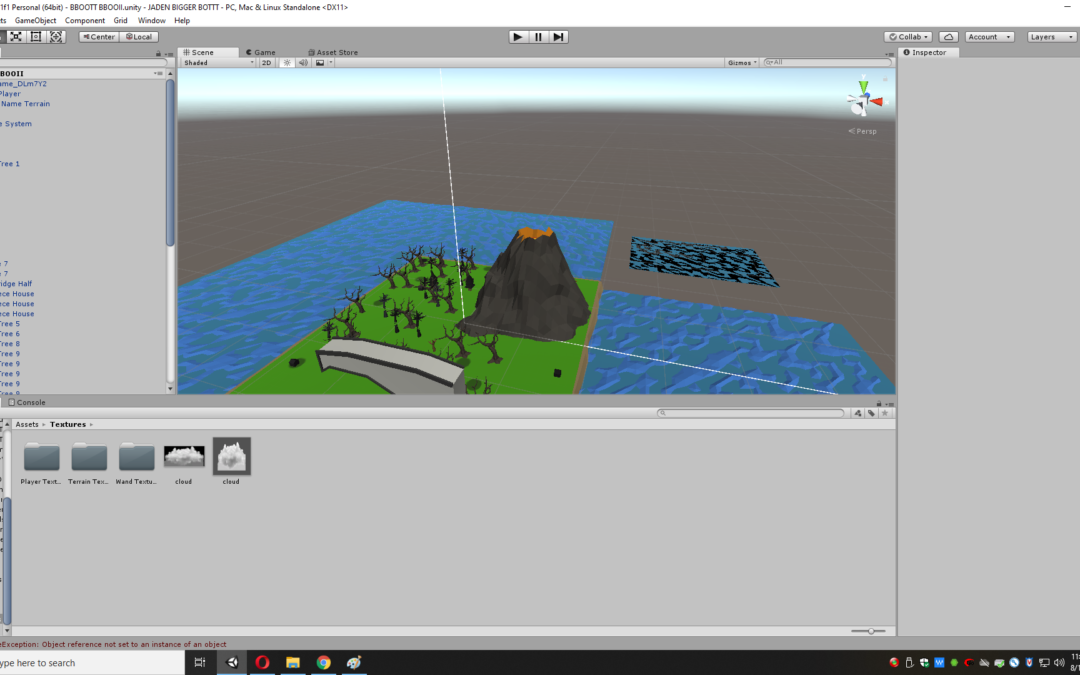Open the Terrain Textures folder
This screenshot has width=1080, height=675.
[x=89, y=462]
